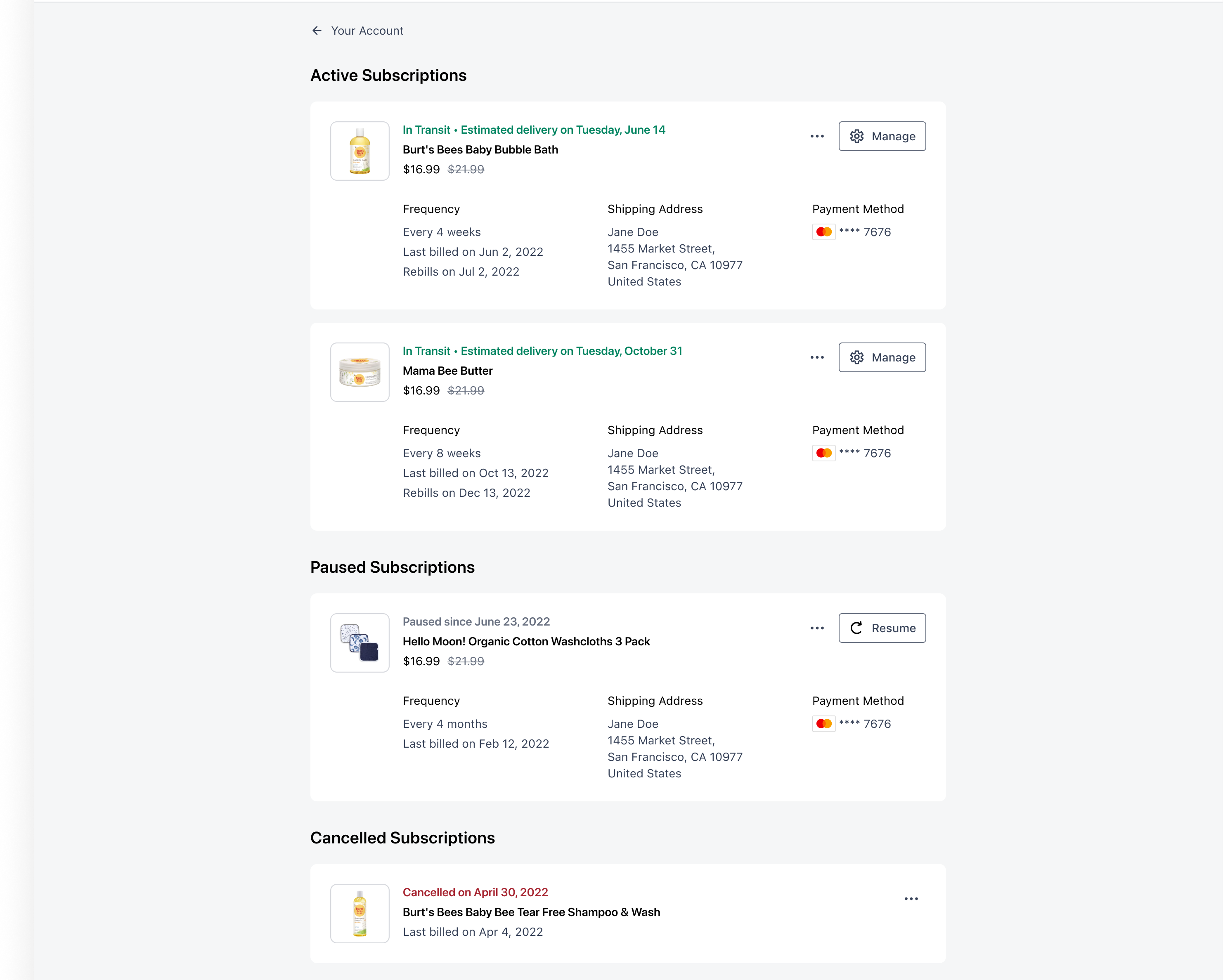This screenshot has height=980, width=1223.
Task: Click the Active Subscriptions heading
Action: click(388, 76)
